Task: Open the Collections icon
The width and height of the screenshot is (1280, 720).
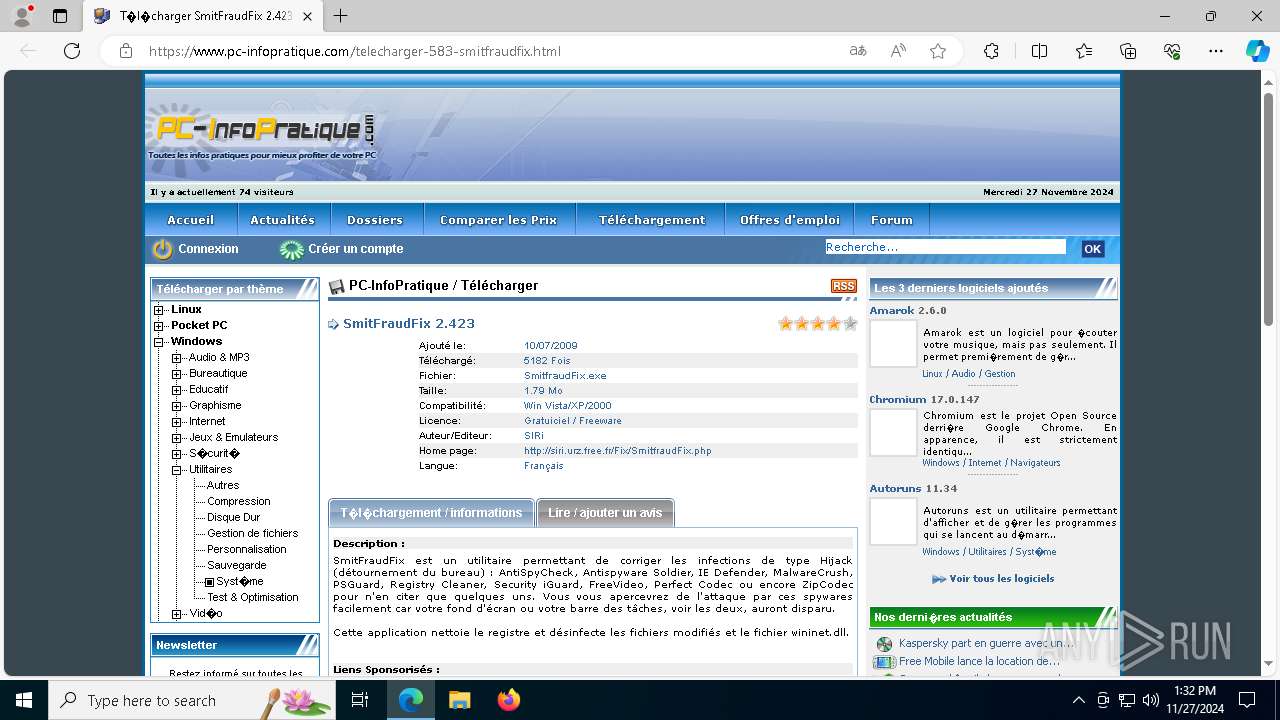Action: (x=1128, y=51)
